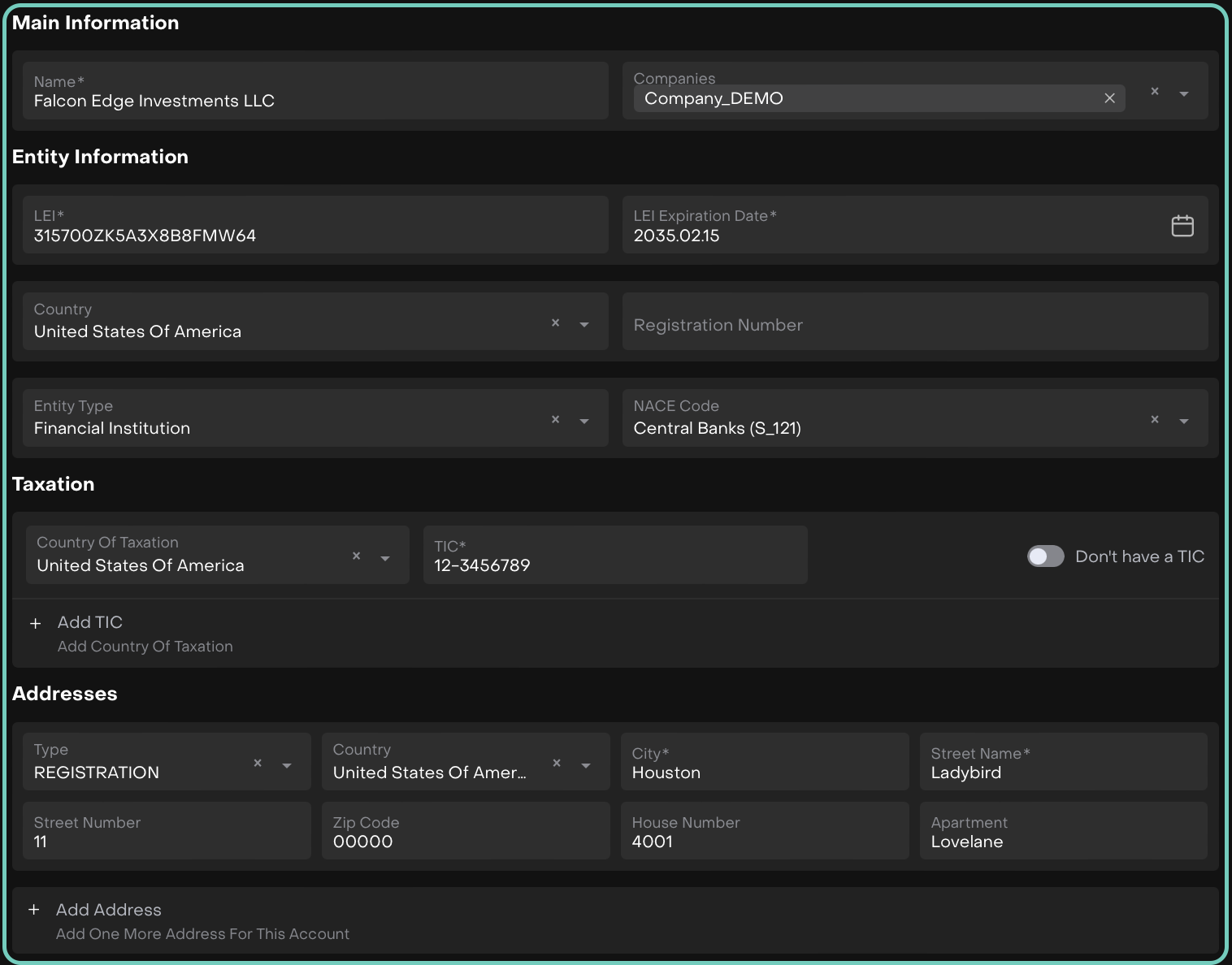Expand the NACE Code dropdown
The width and height of the screenshot is (1232, 965).
pos(1184,421)
